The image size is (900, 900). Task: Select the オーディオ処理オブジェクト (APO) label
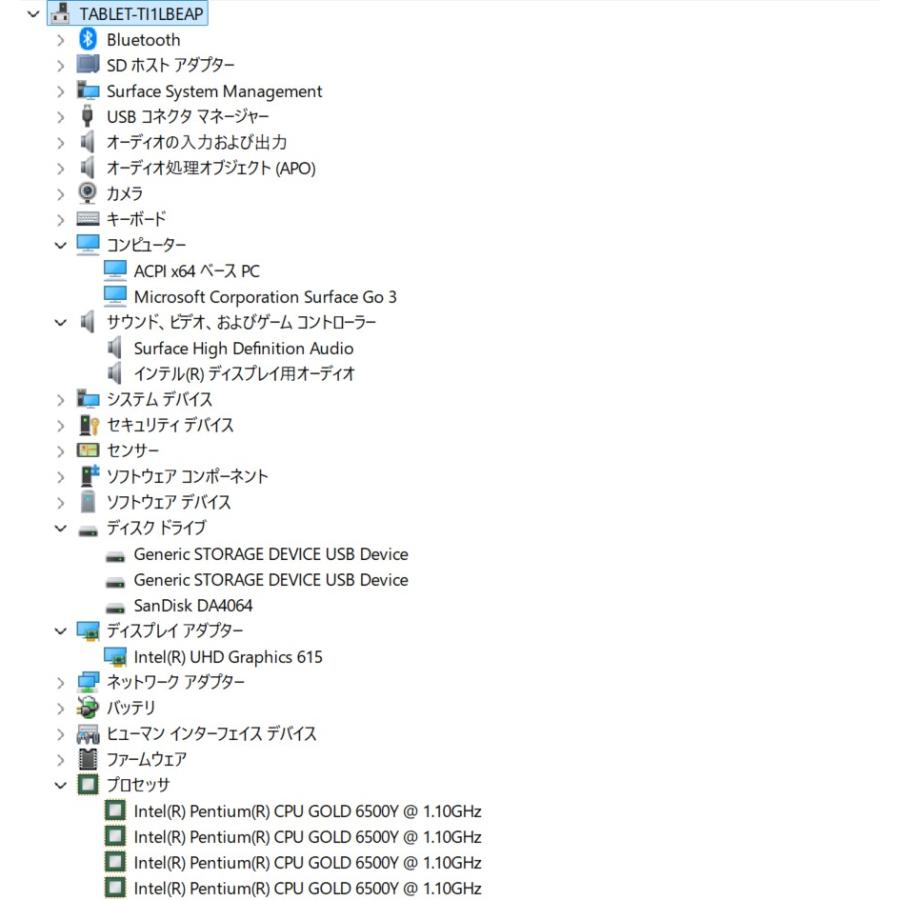(x=211, y=168)
